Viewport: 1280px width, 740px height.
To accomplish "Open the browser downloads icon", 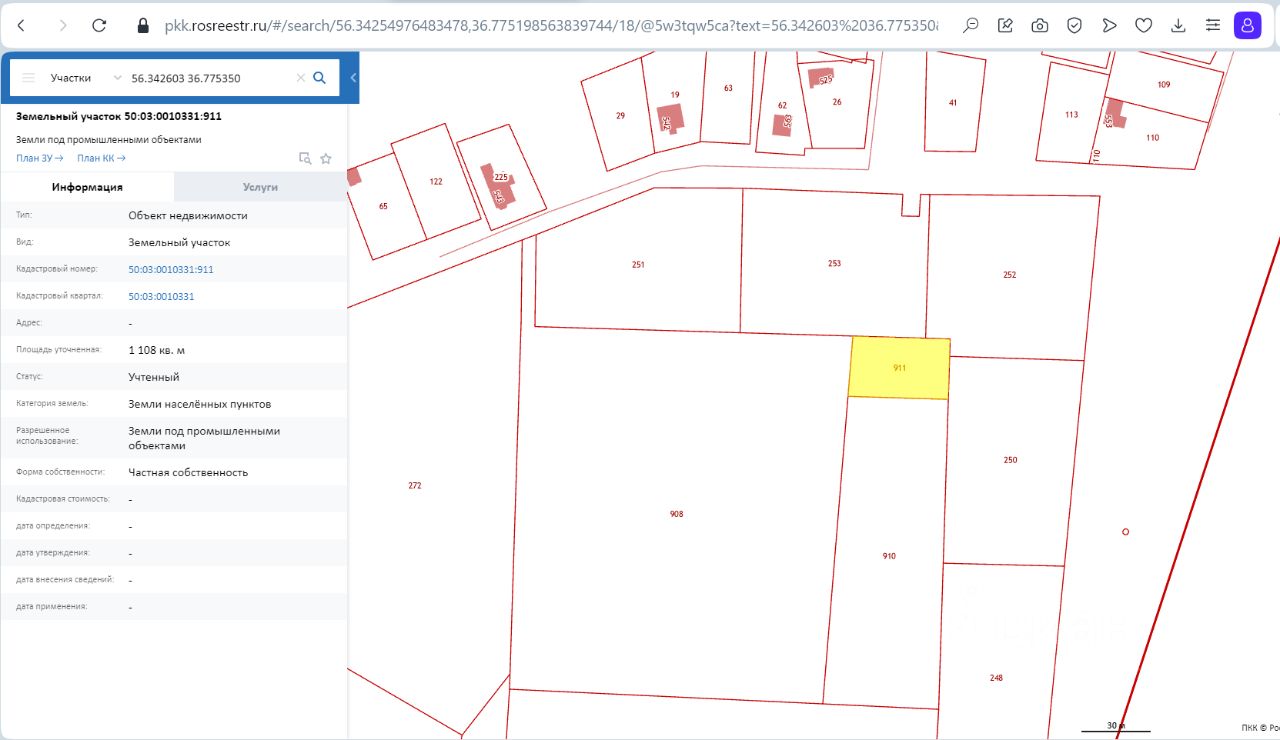I will (1178, 25).
